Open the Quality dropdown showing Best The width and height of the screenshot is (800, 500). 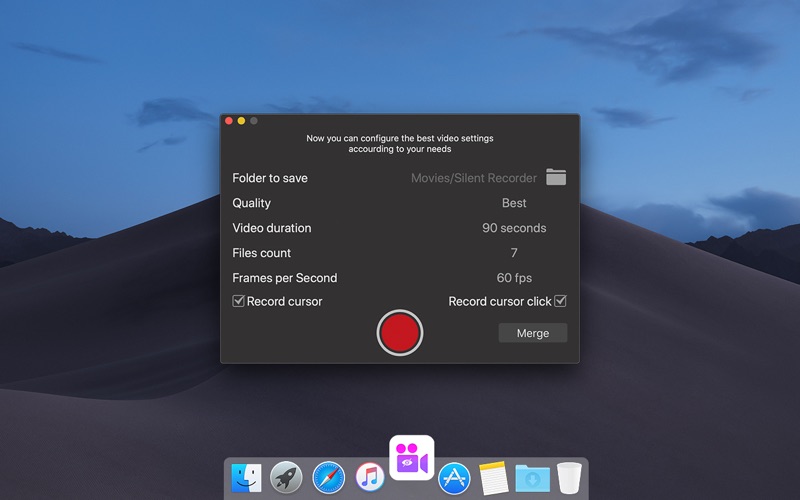pos(514,203)
